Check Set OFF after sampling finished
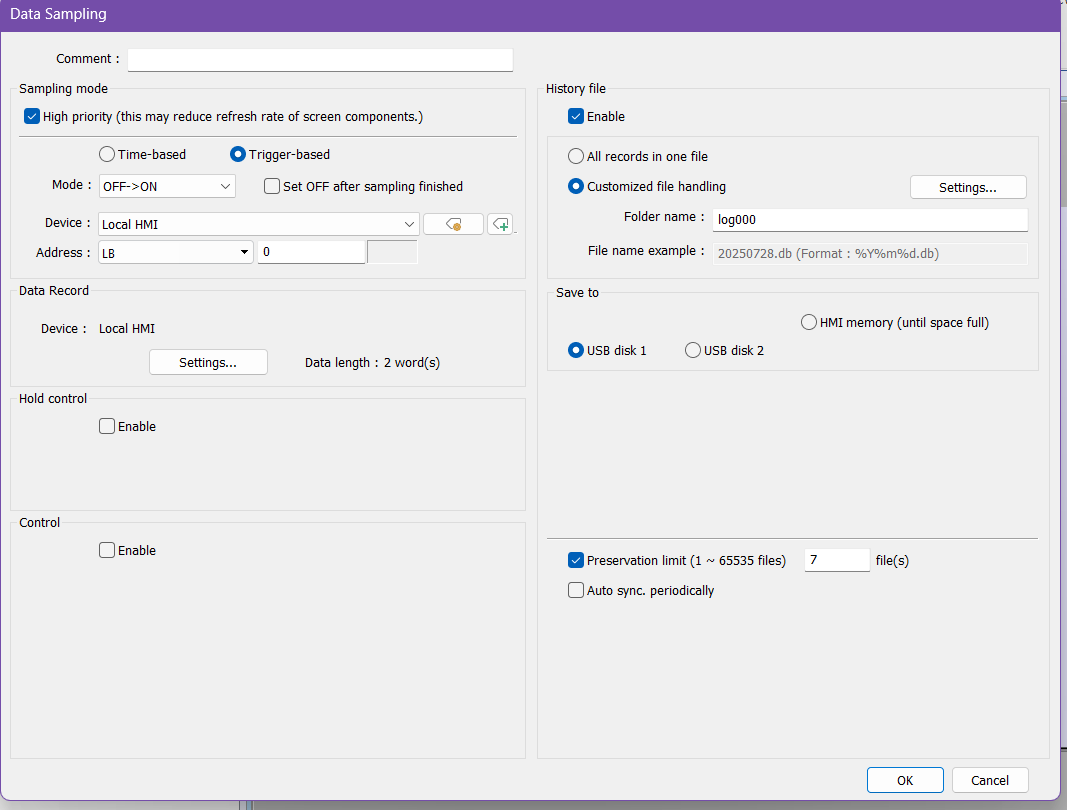The image size is (1067, 810). tap(272, 186)
